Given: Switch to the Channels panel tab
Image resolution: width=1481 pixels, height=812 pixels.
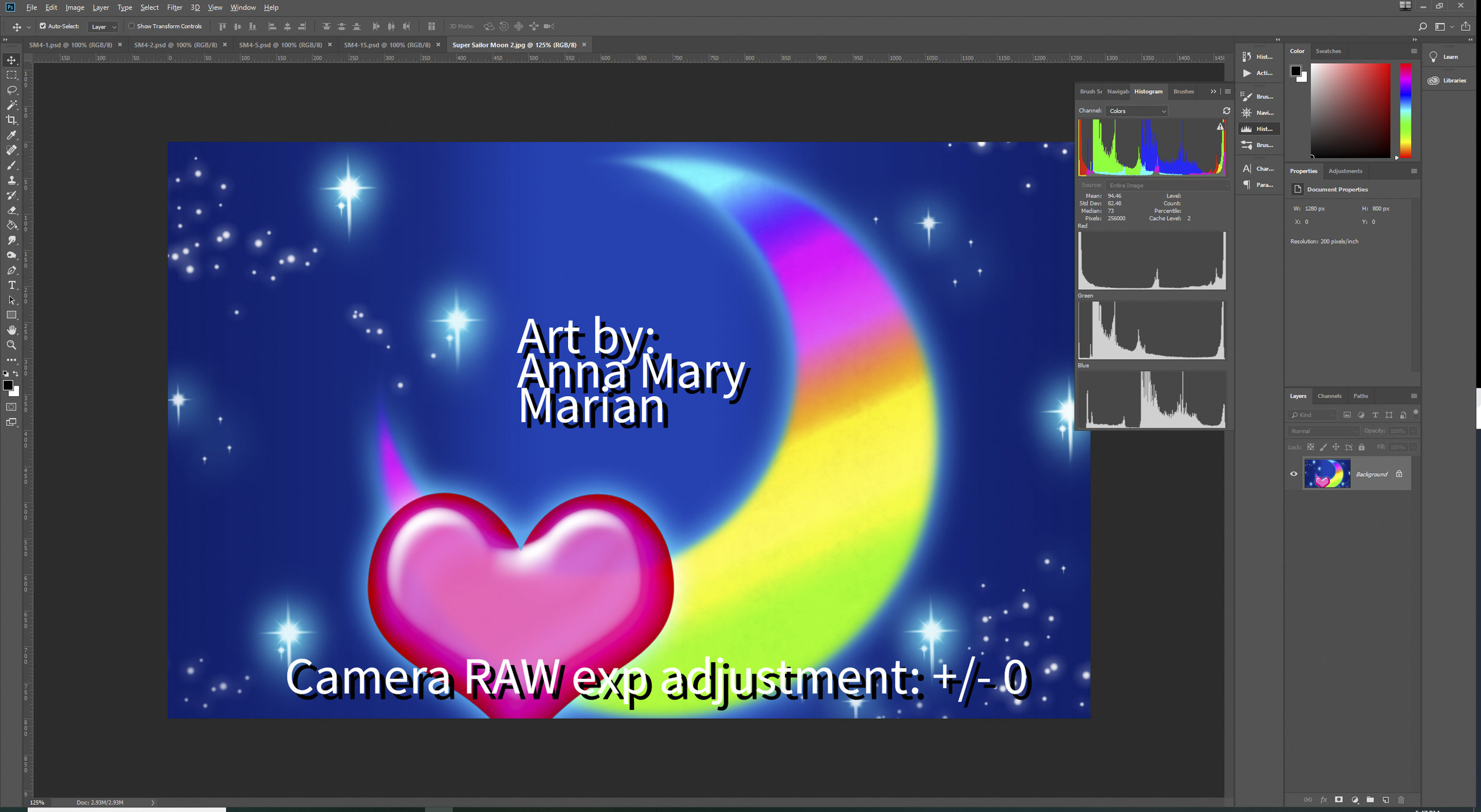Looking at the screenshot, I should point(1329,396).
